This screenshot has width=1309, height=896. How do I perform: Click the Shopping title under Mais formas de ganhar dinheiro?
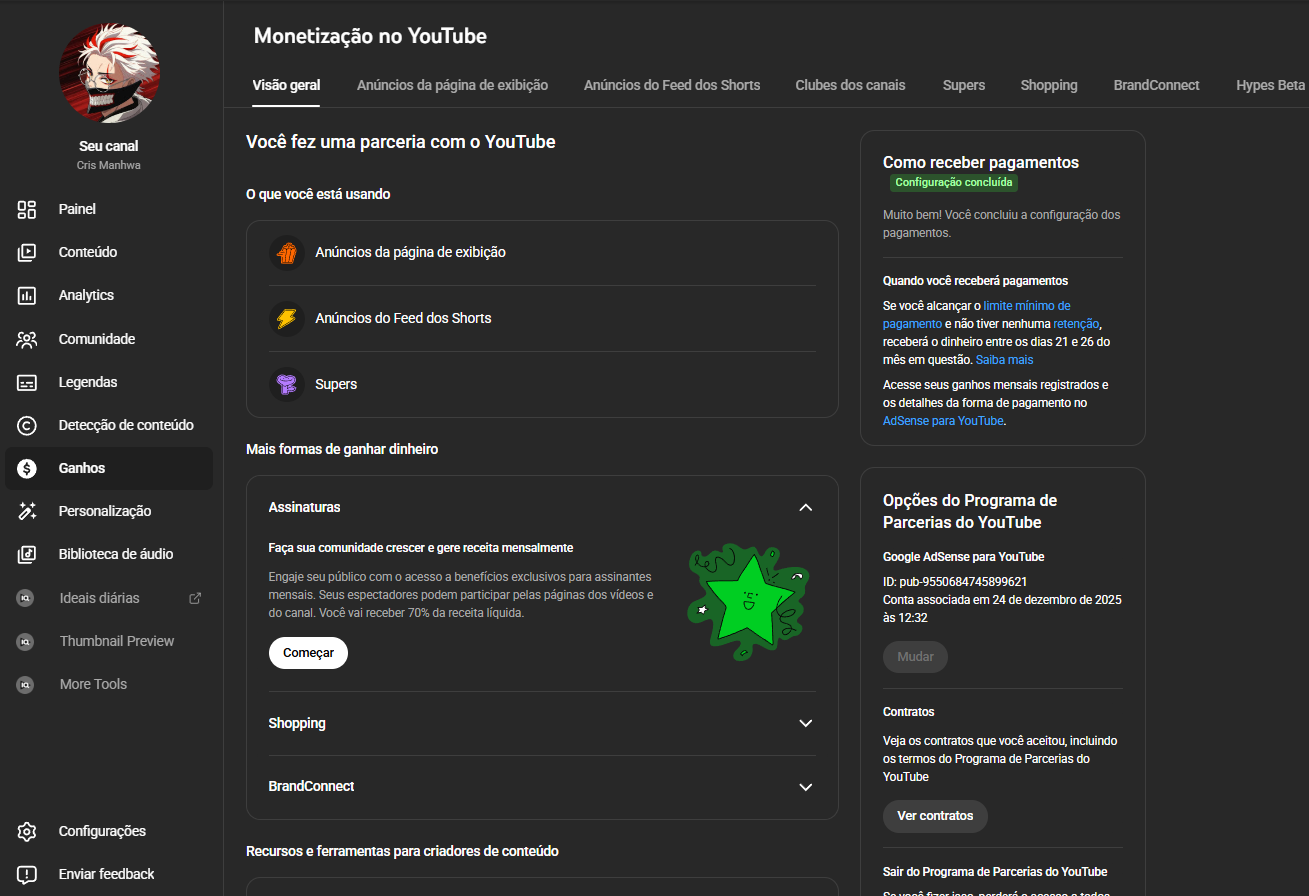point(297,723)
